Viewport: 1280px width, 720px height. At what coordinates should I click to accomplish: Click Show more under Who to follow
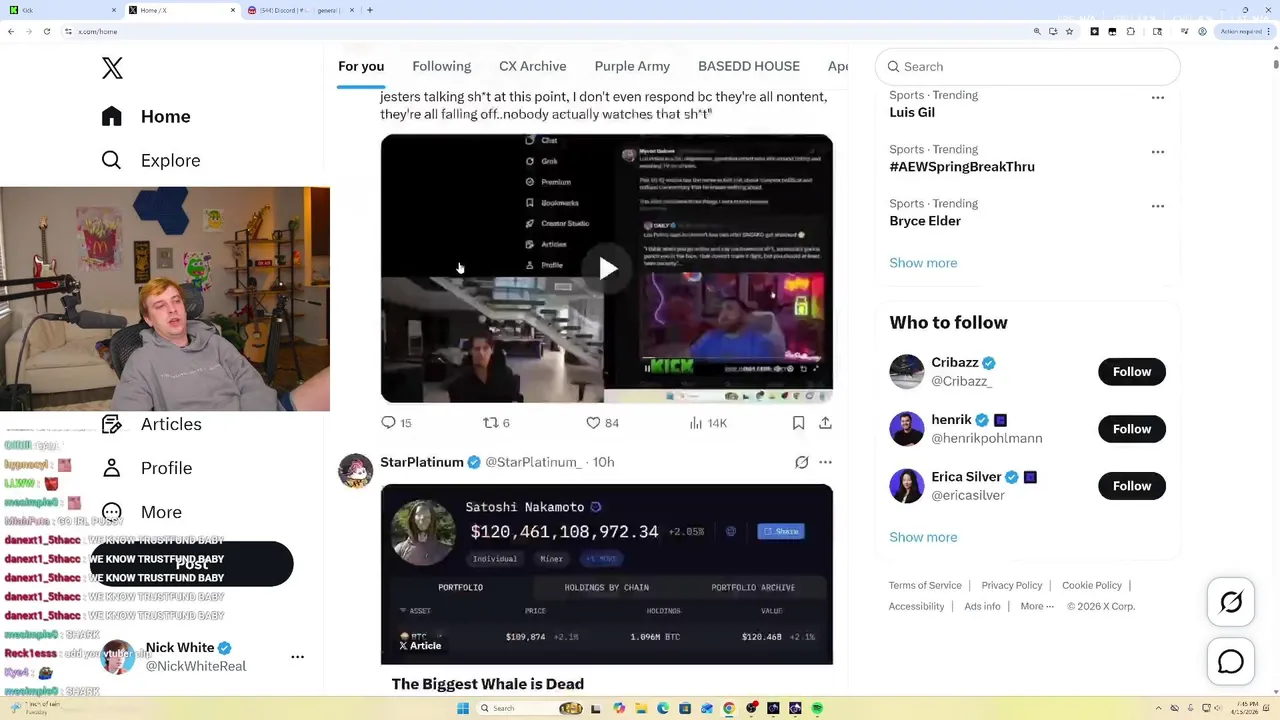click(923, 537)
